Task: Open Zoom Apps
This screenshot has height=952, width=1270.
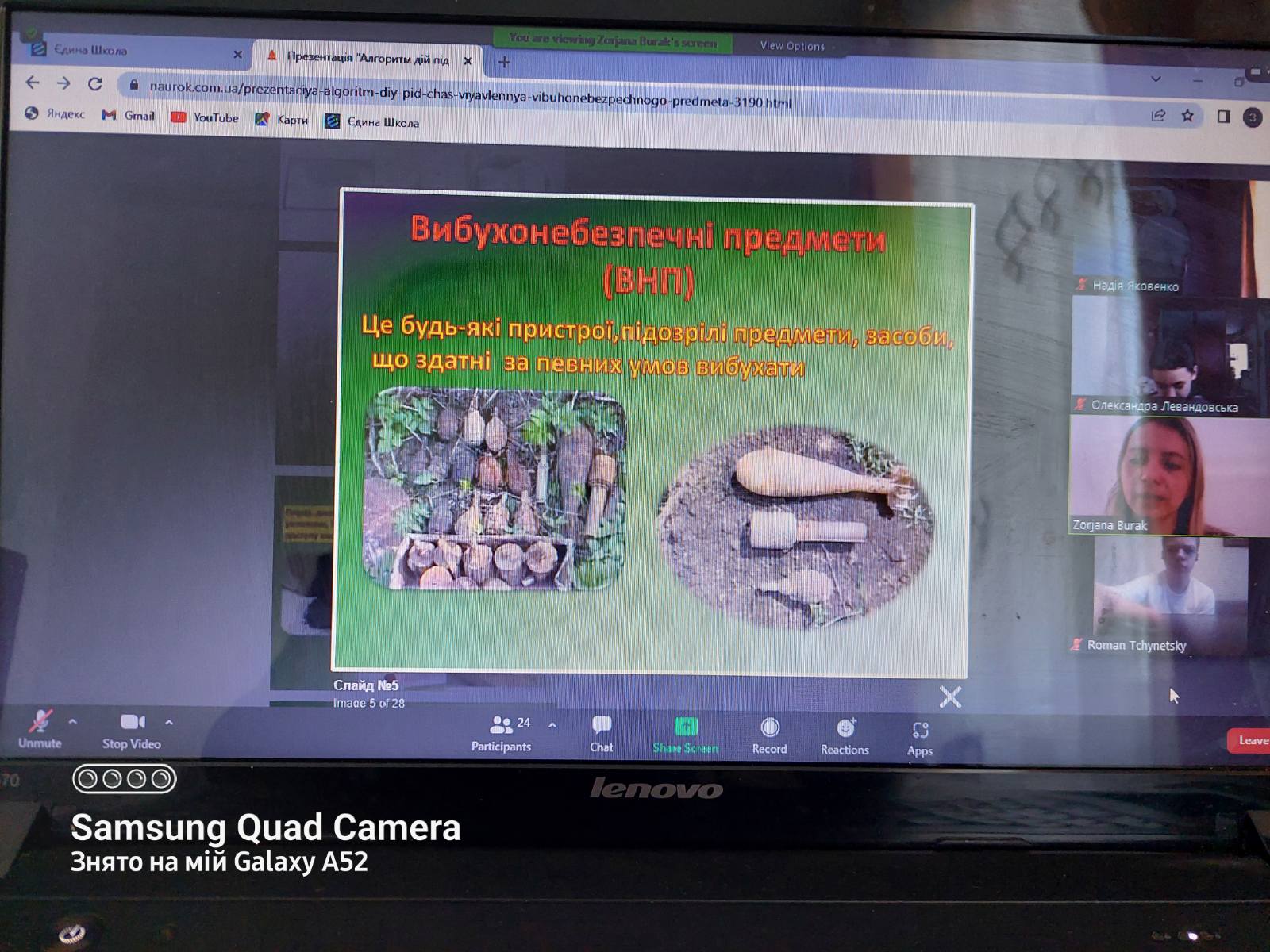Action: [920, 739]
